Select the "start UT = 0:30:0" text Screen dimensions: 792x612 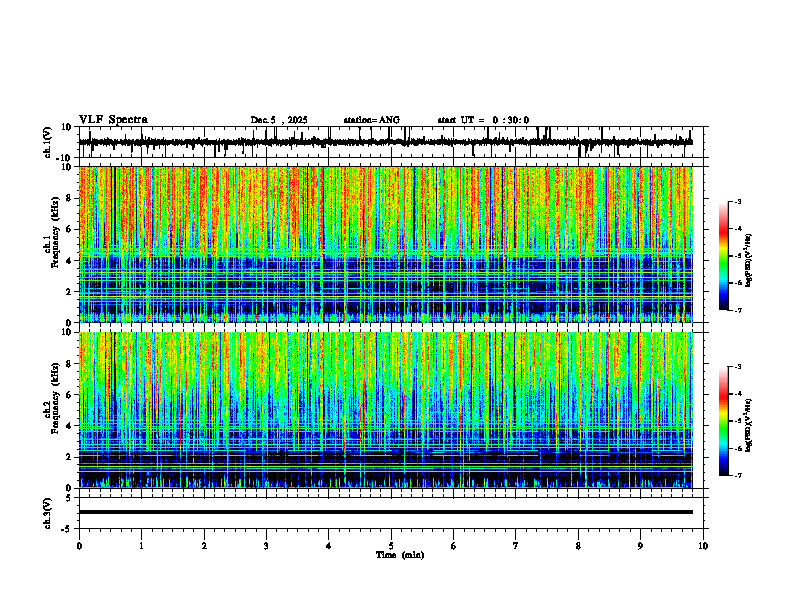click(483, 120)
